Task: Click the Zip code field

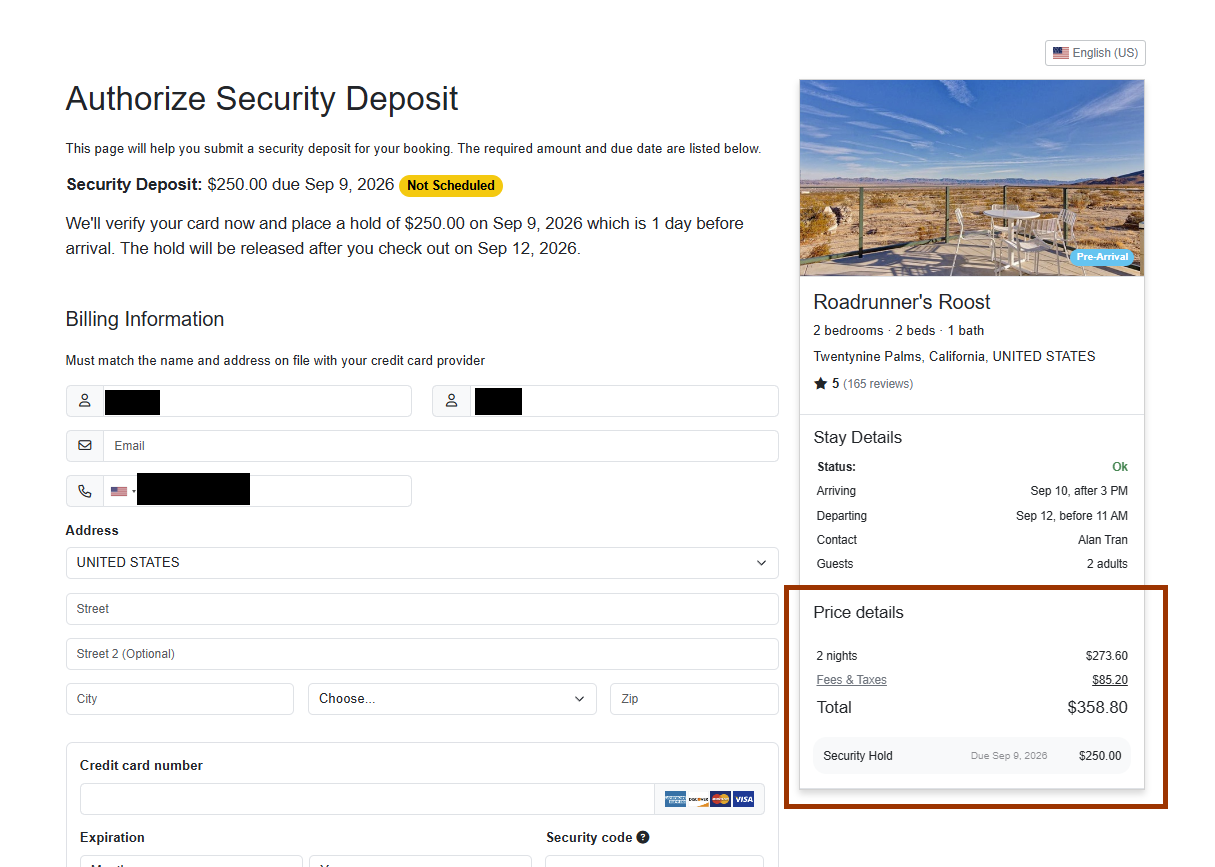Action: [x=694, y=699]
